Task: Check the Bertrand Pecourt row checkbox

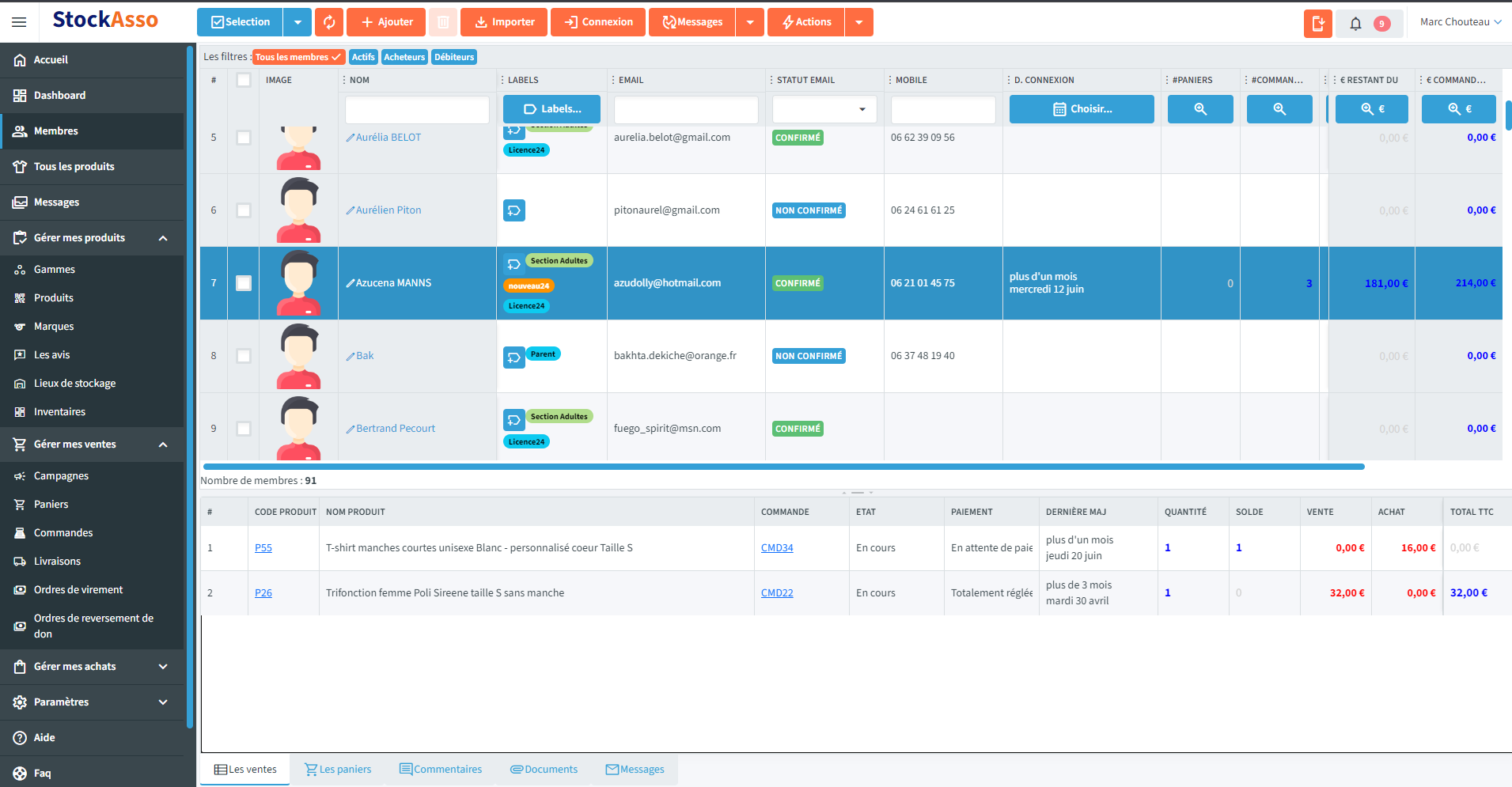Action: tap(244, 429)
